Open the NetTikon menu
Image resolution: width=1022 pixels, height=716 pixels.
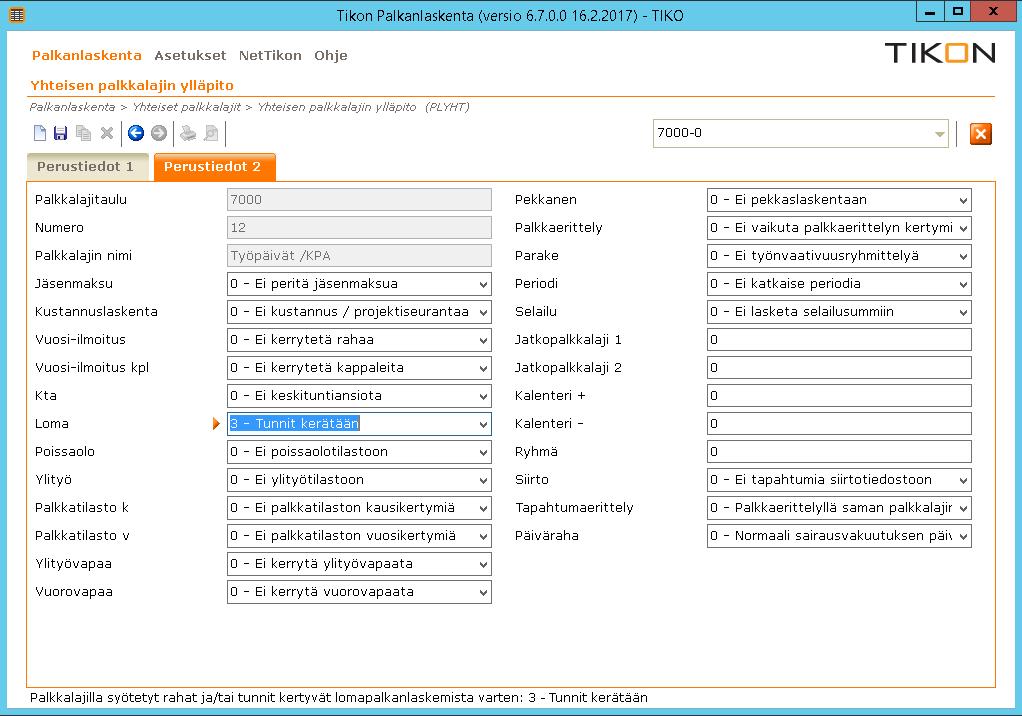pyautogui.click(x=270, y=55)
